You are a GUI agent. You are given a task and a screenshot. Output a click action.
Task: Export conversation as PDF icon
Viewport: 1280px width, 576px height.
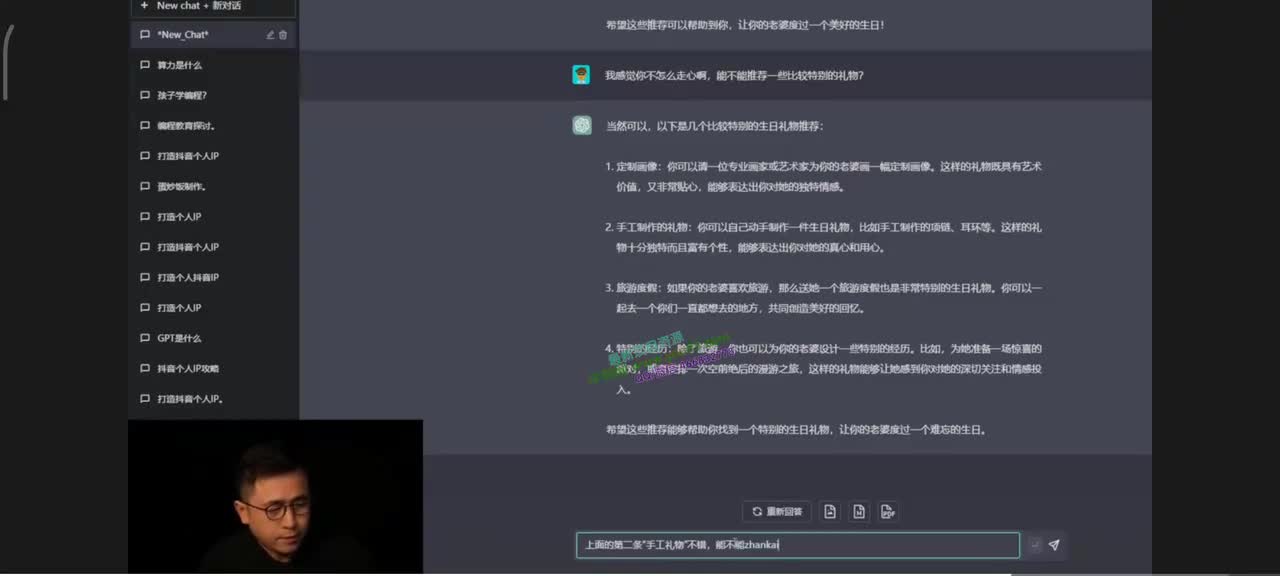click(887, 512)
